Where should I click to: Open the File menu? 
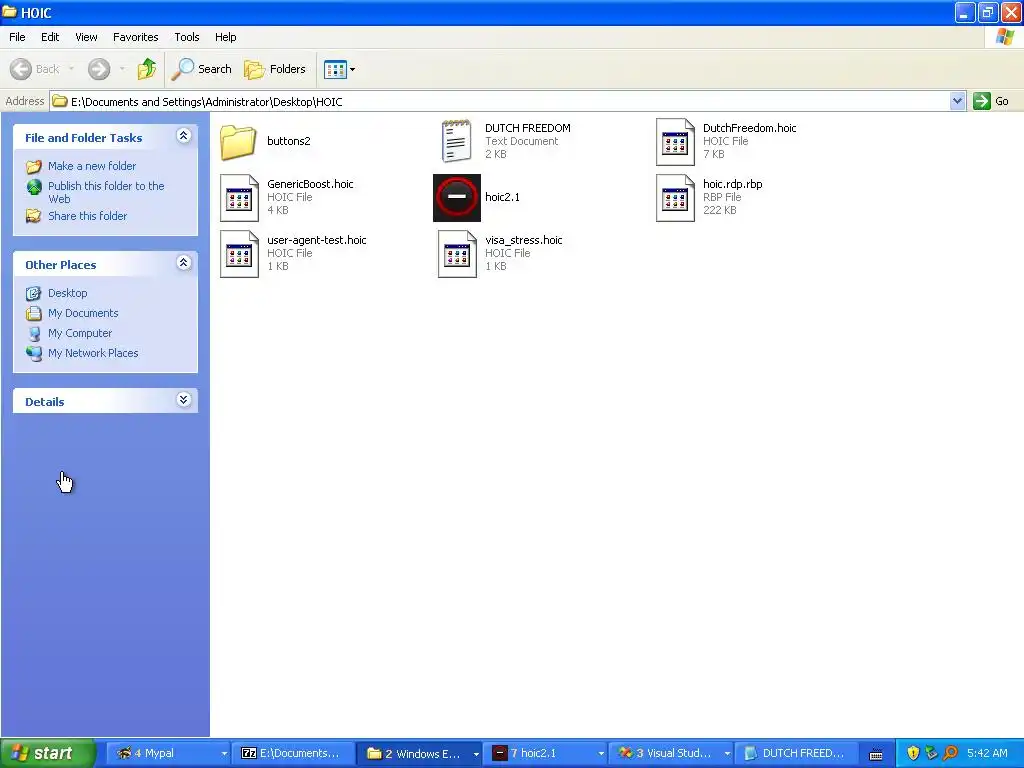pyautogui.click(x=17, y=37)
